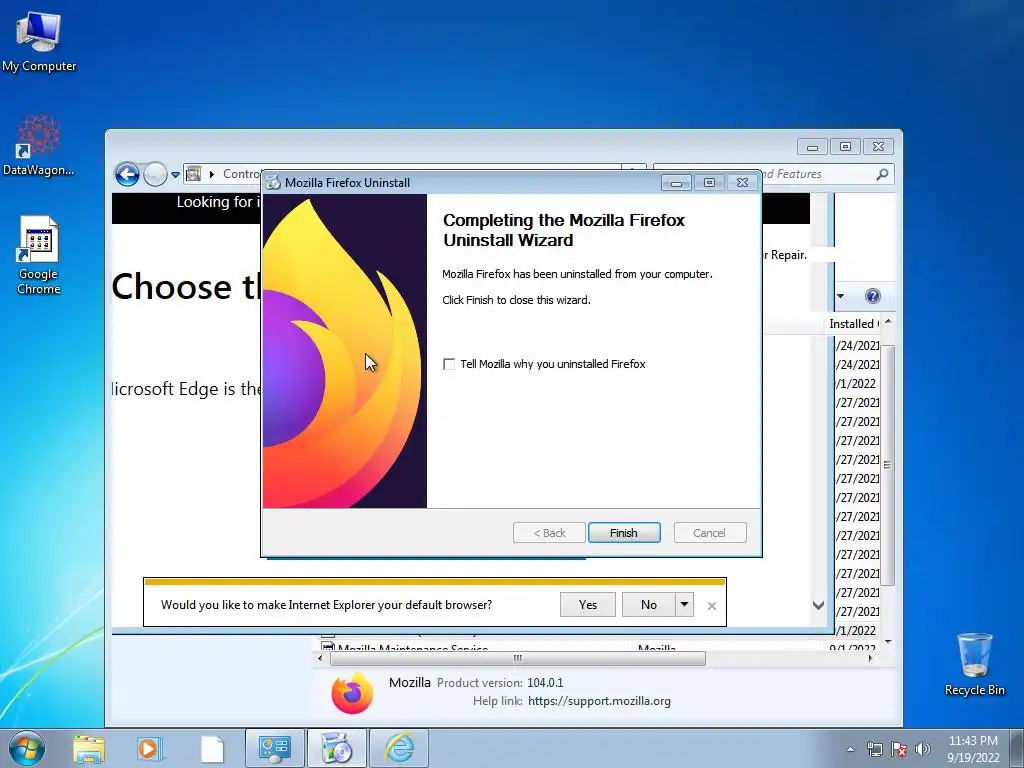Click the horizontal scrollbar in programs list
Screen dimensions: 1024x768
click(517, 658)
